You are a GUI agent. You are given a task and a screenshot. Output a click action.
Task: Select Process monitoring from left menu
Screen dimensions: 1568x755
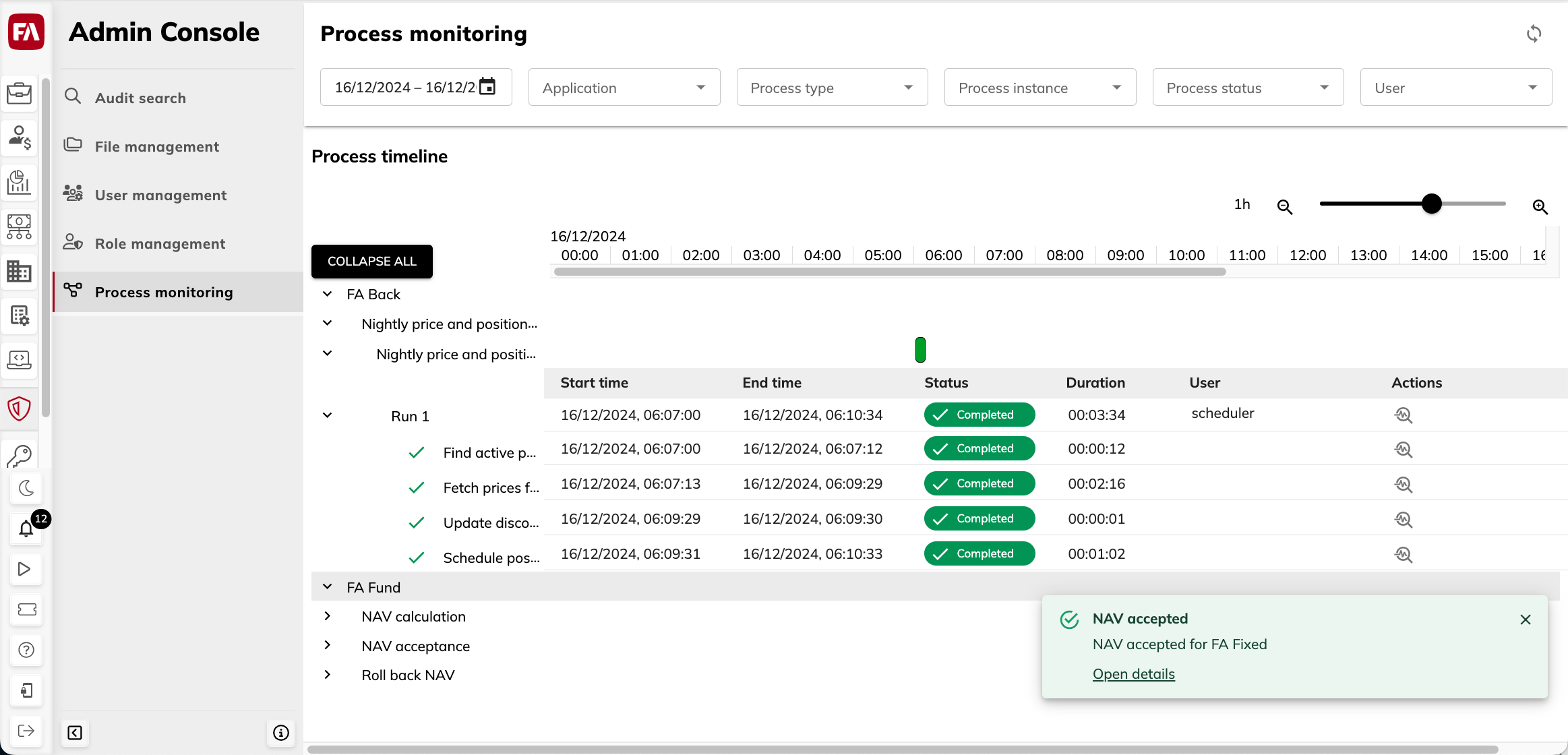163,291
